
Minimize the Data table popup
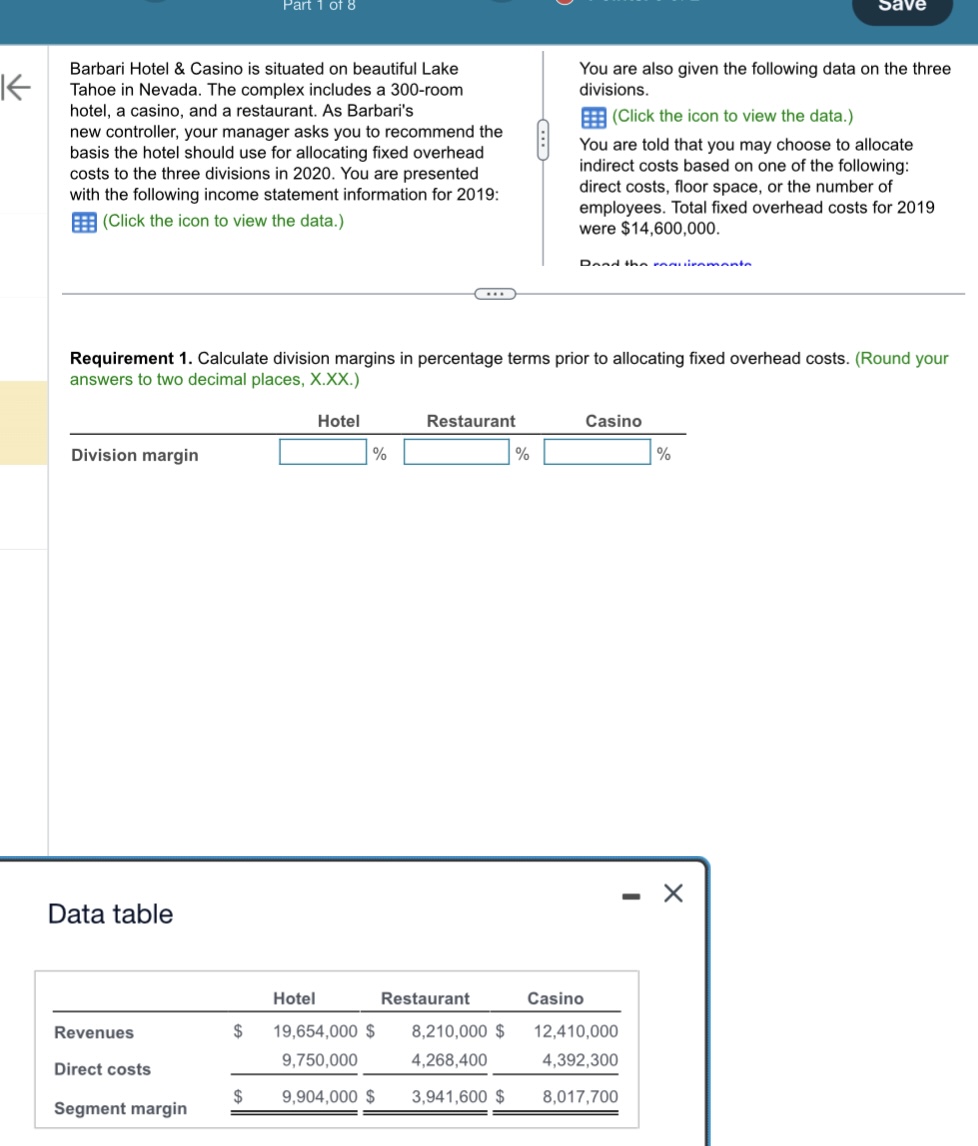[631, 896]
